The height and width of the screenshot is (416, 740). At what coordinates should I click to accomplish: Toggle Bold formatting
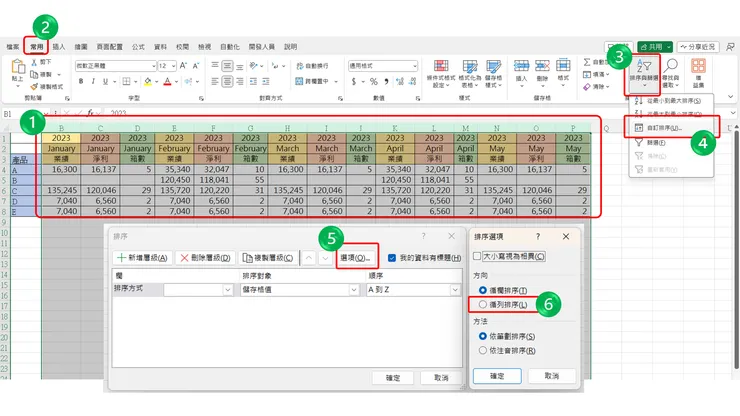(81, 81)
